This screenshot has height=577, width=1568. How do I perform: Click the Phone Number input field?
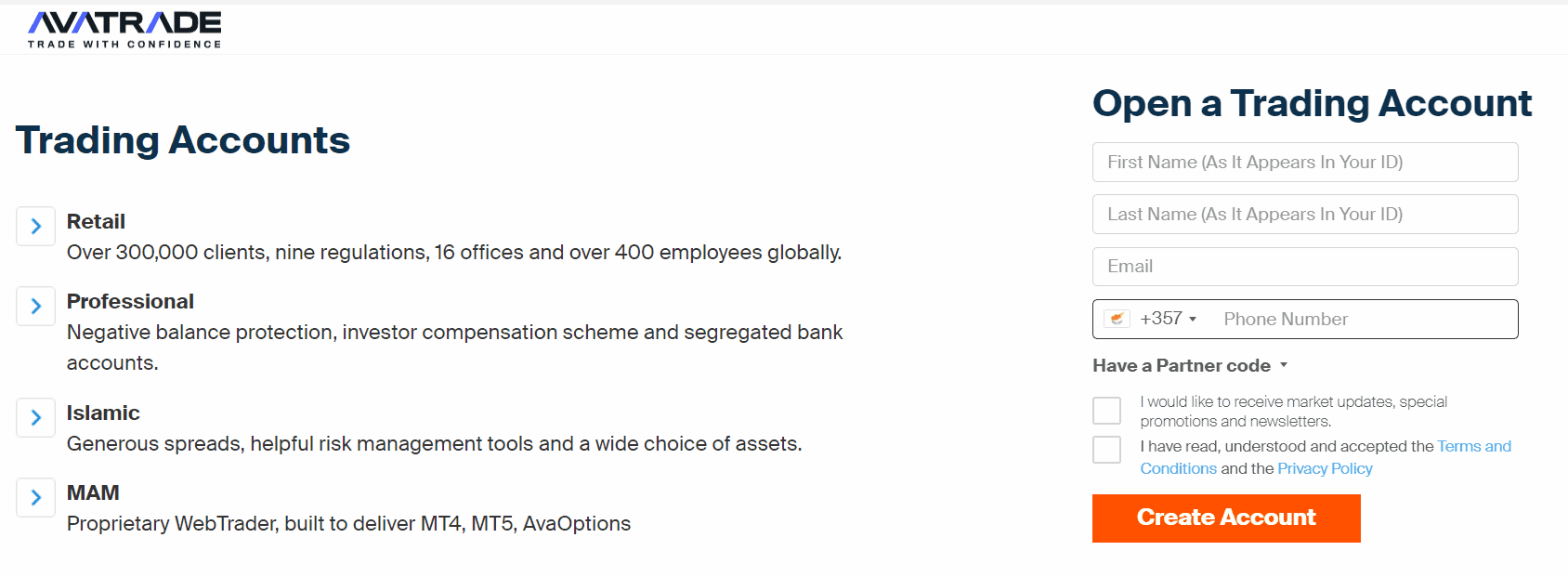(x=1364, y=319)
